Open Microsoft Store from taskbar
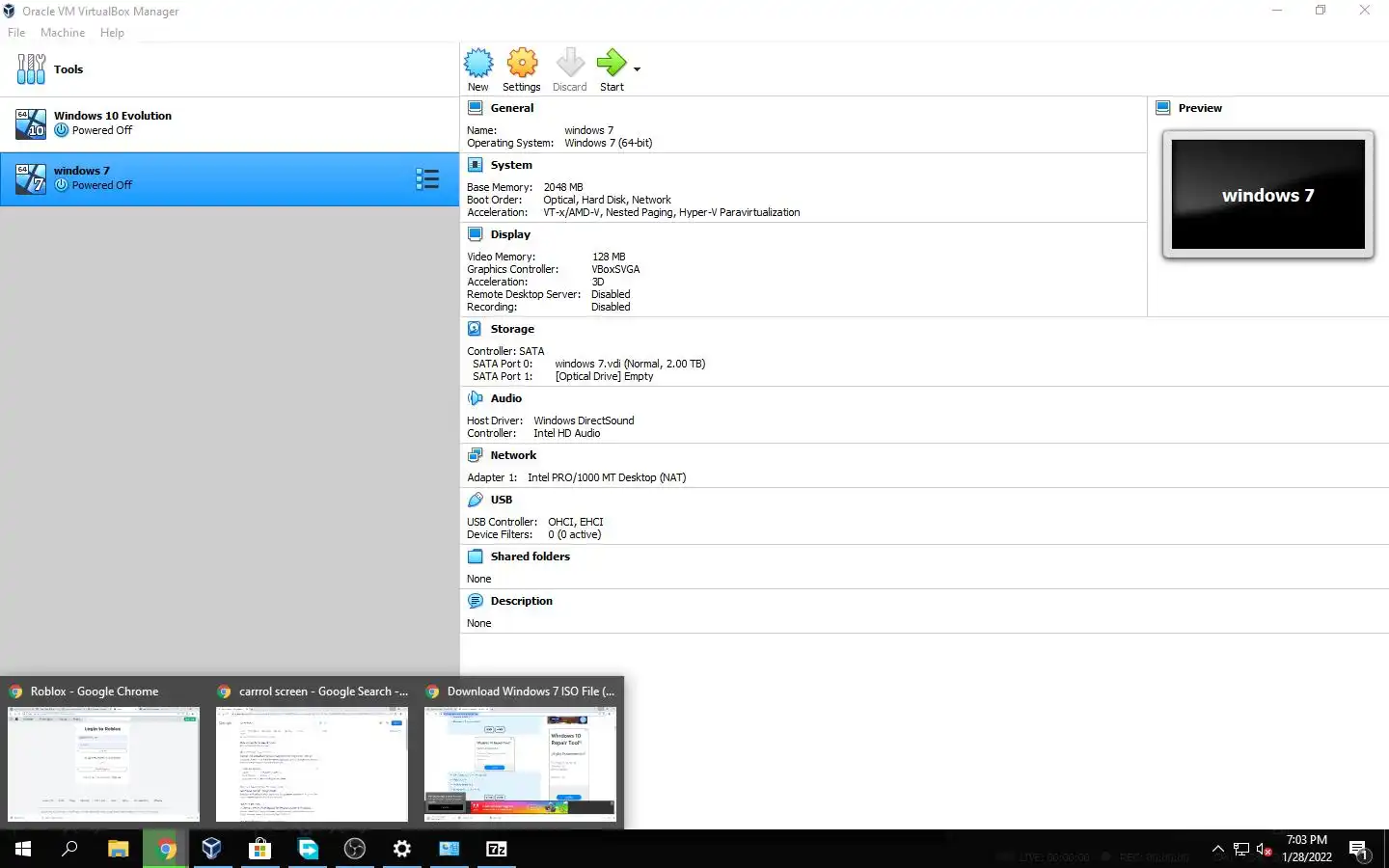Screen dimensions: 1389x868 point(259,849)
